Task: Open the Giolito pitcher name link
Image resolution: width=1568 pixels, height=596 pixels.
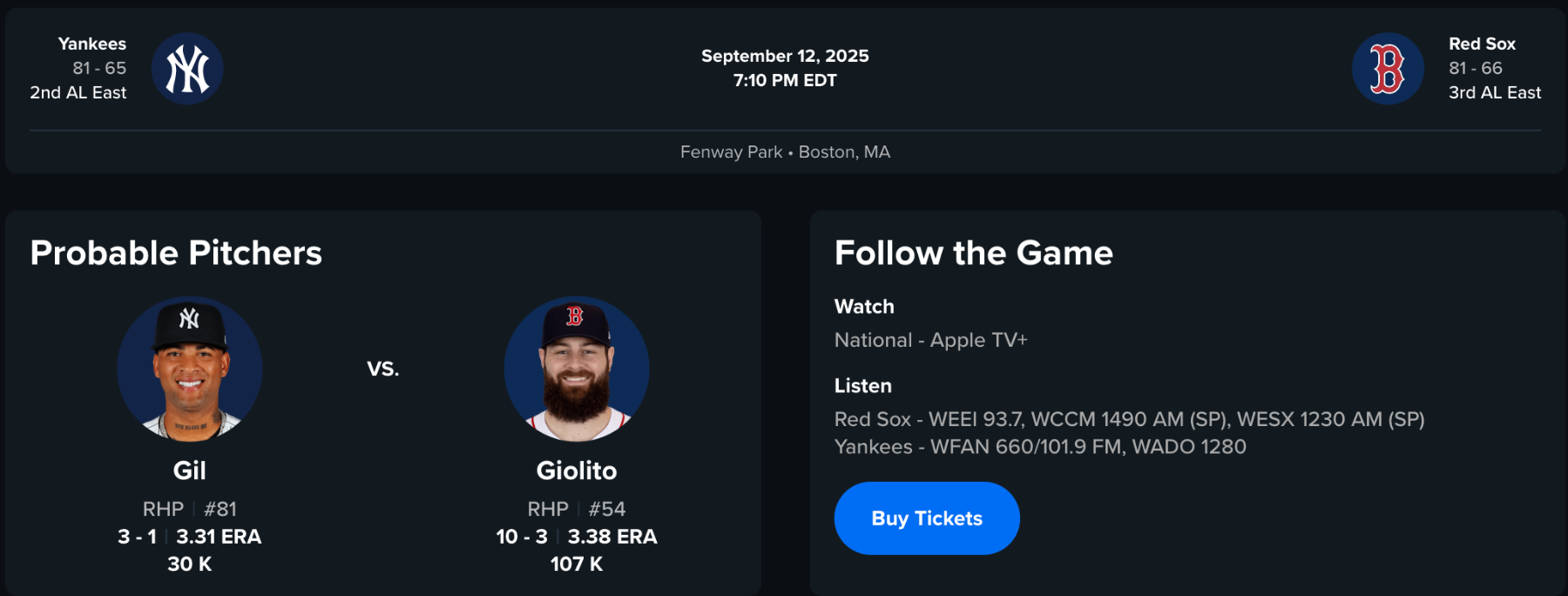Action: pos(576,471)
